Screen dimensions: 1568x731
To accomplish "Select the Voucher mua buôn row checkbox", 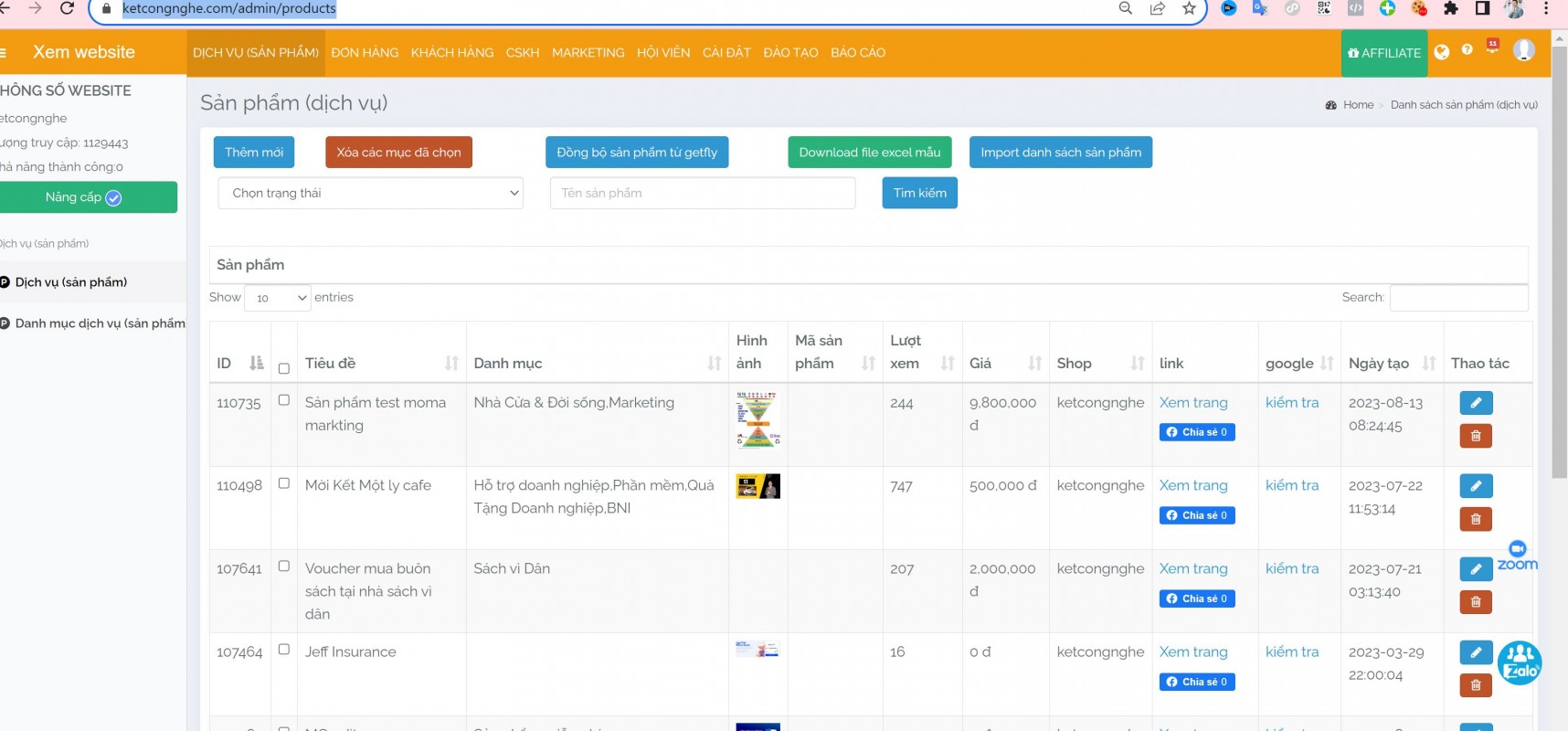I will [284, 567].
